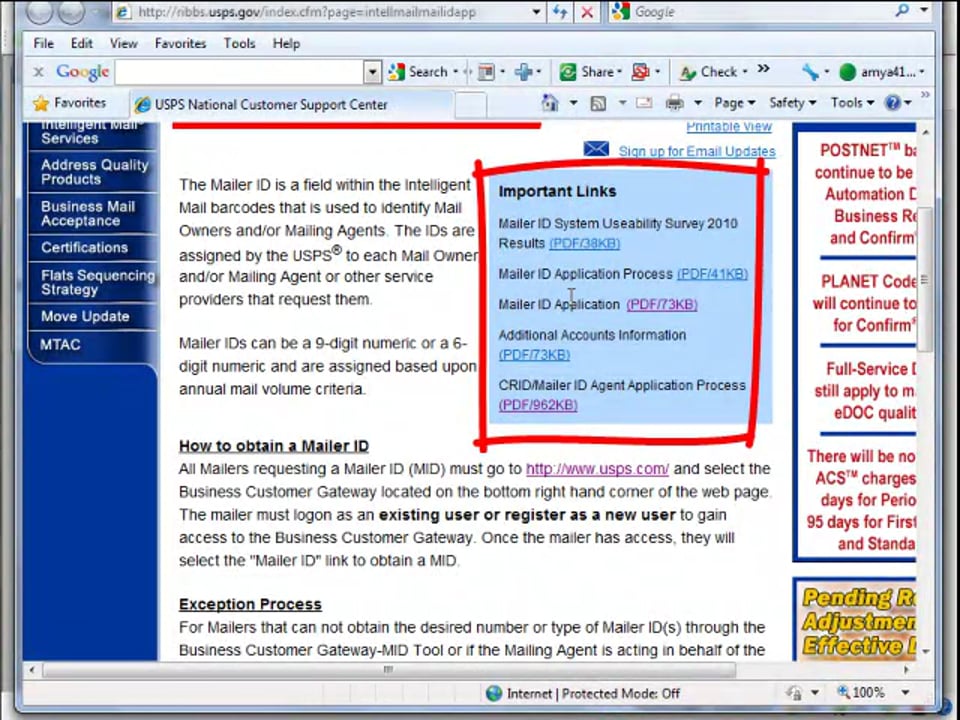
Task: Open the Google toolbar wrench settings
Action: tap(810, 72)
